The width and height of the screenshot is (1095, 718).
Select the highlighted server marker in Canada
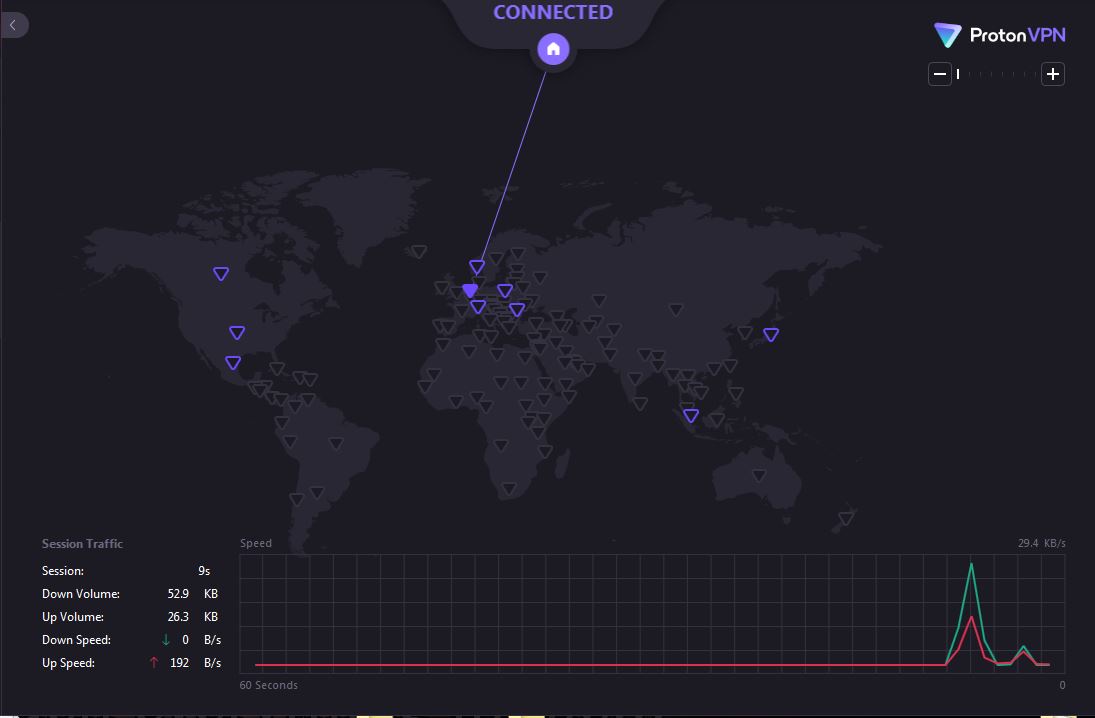[x=221, y=273]
